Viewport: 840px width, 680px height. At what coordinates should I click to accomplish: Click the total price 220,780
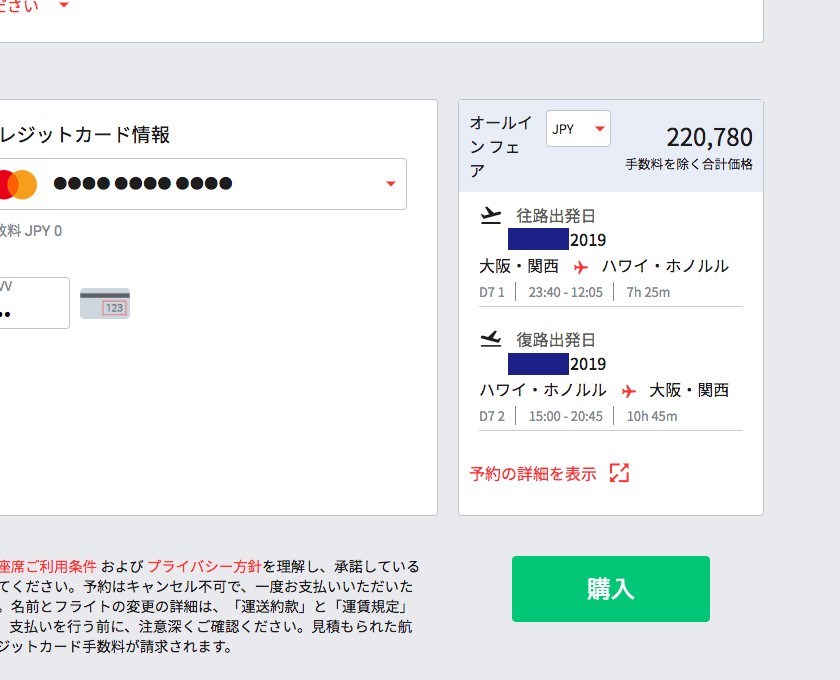709,137
